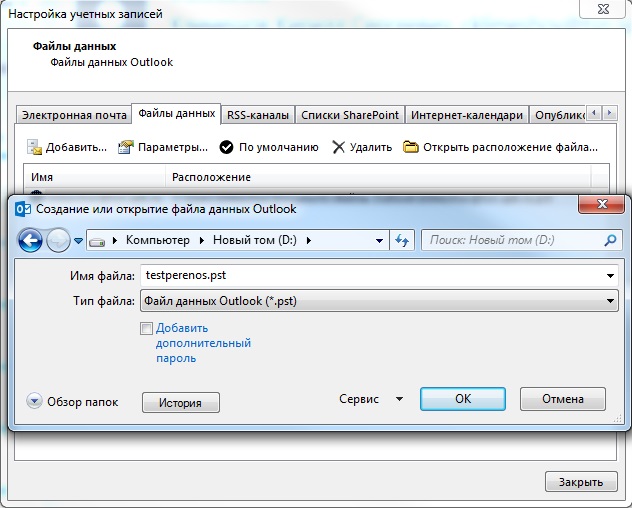Expand arrow after Компьютер breadcrumb
Viewport: 632px width, 508px height.
point(202,241)
